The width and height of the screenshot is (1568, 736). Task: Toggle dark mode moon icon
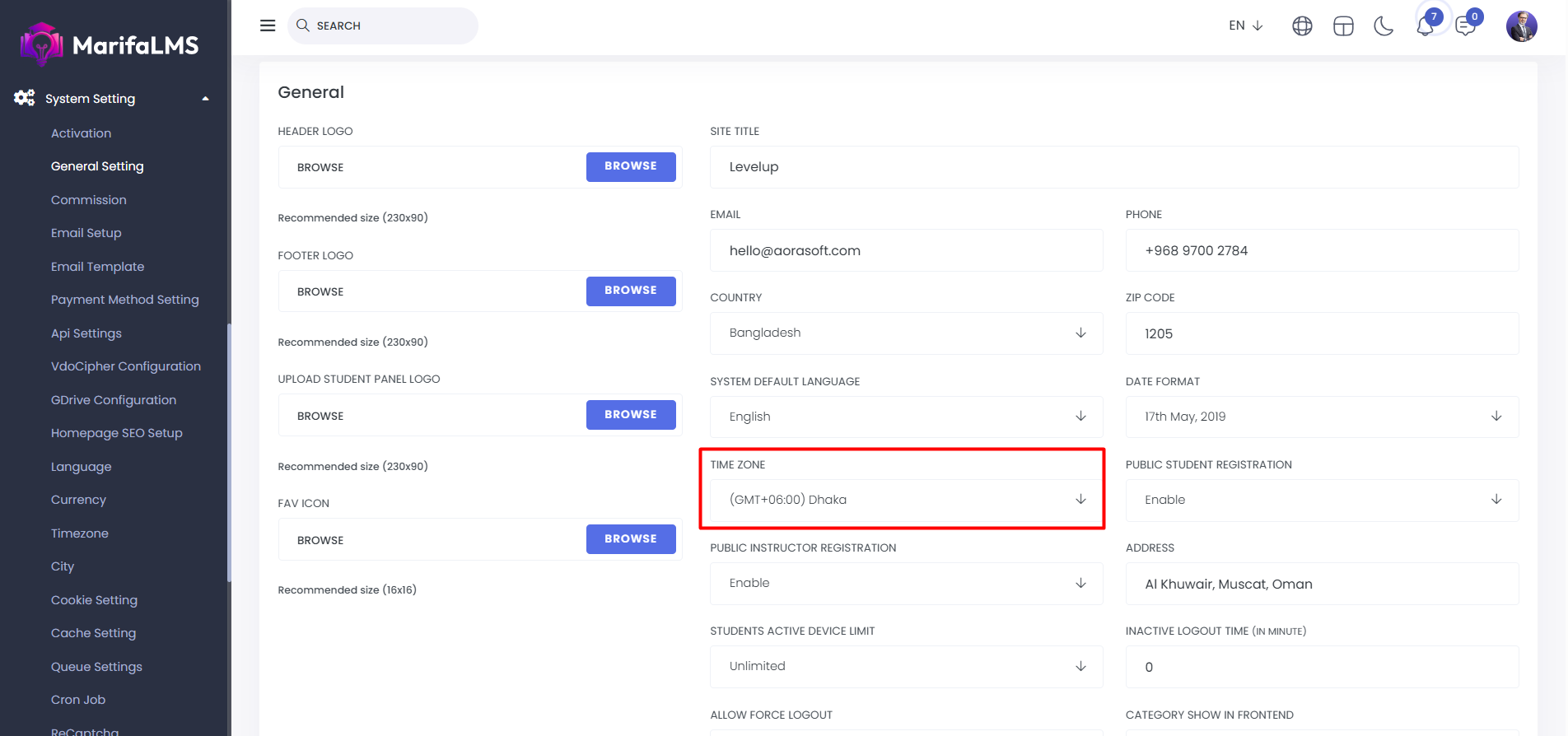pos(1384,26)
